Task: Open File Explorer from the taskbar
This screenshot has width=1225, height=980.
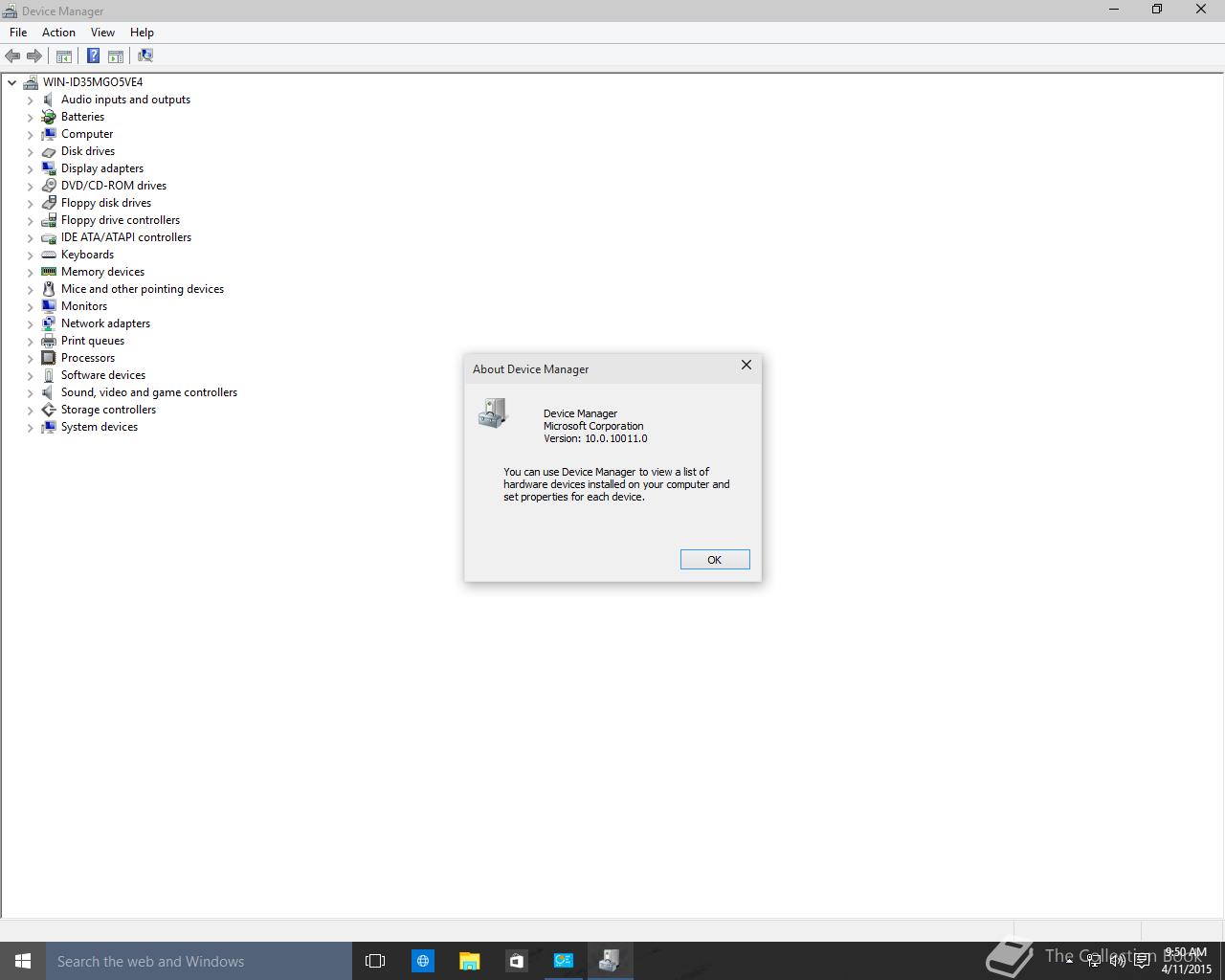Action: [469, 961]
